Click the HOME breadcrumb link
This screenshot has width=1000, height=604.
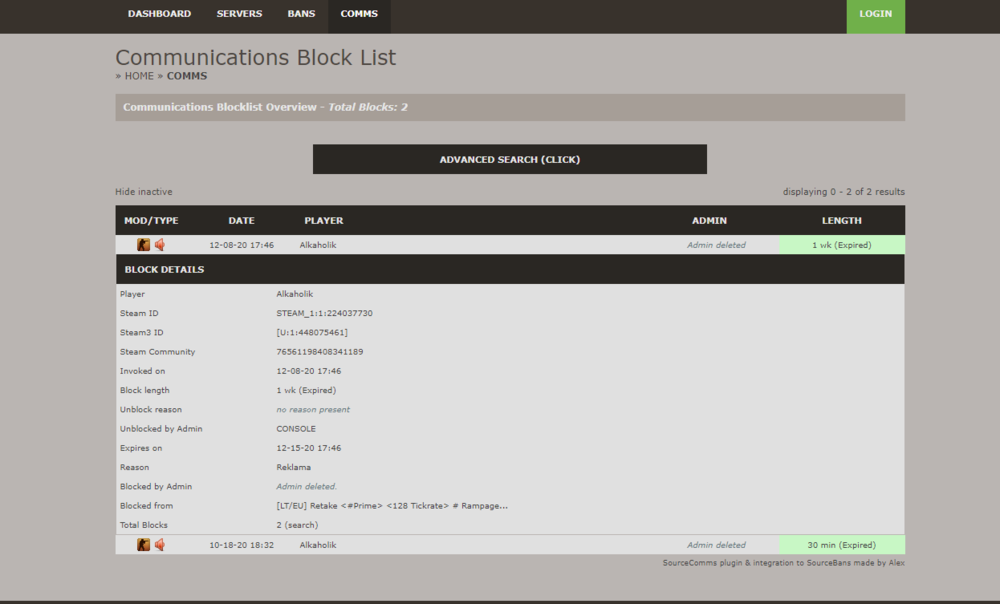point(139,76)
